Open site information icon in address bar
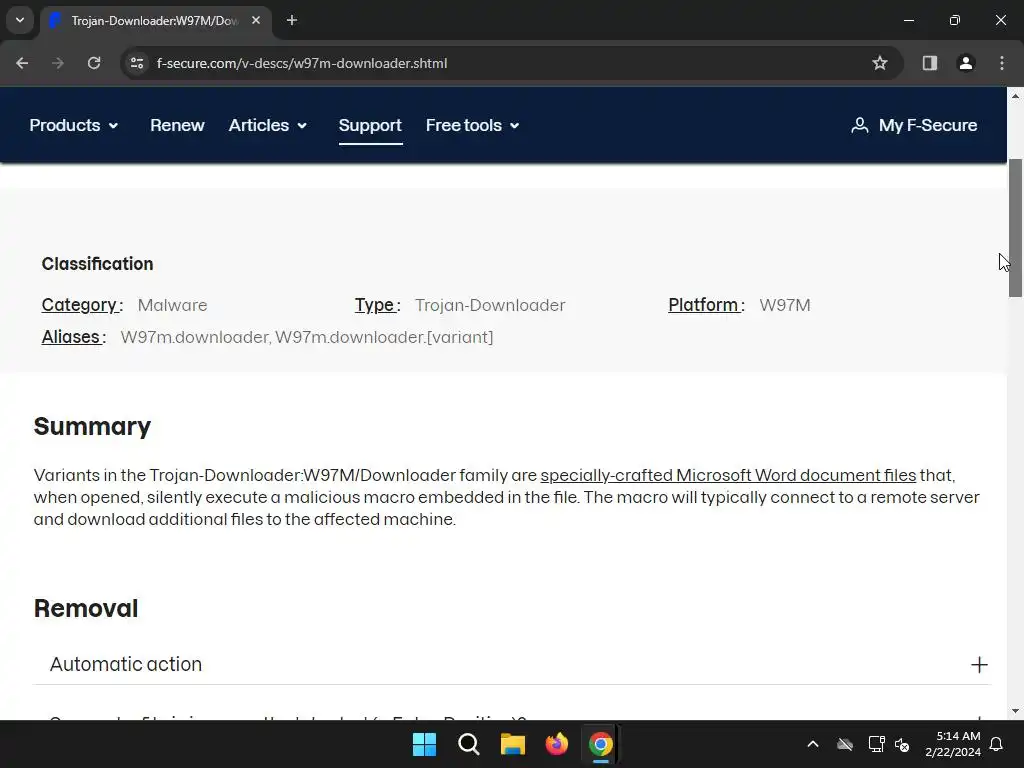1024x768 pixels. pos(137,63)
